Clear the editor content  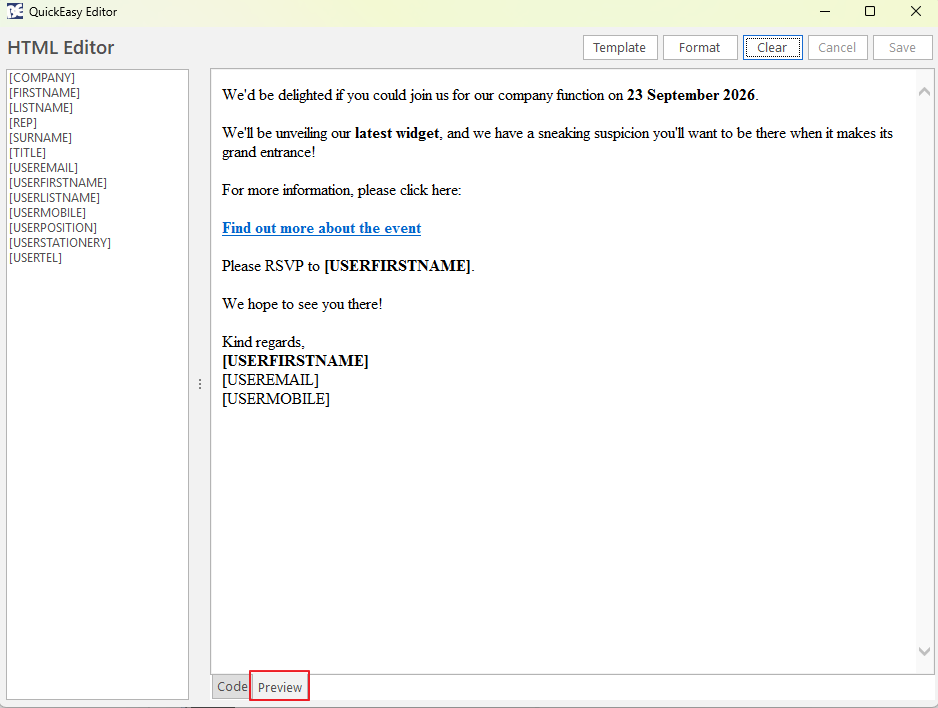pos(772,48)
